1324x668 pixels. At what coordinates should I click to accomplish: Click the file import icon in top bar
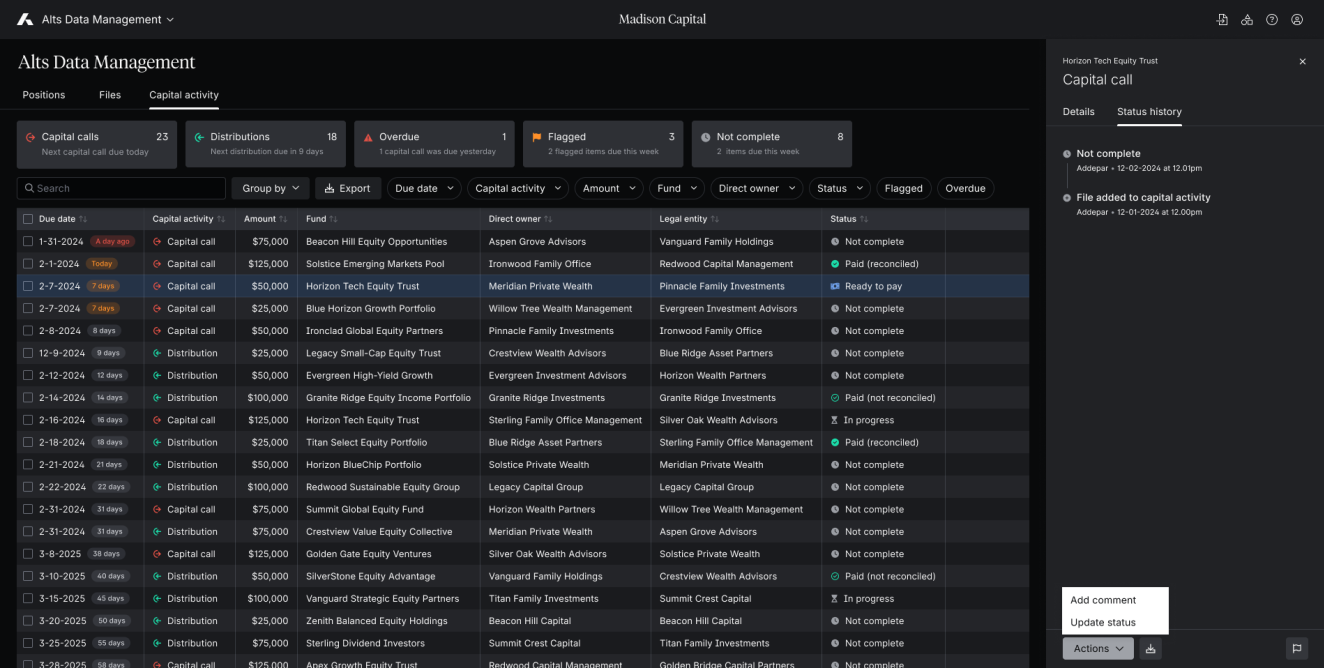point(1222,19)
